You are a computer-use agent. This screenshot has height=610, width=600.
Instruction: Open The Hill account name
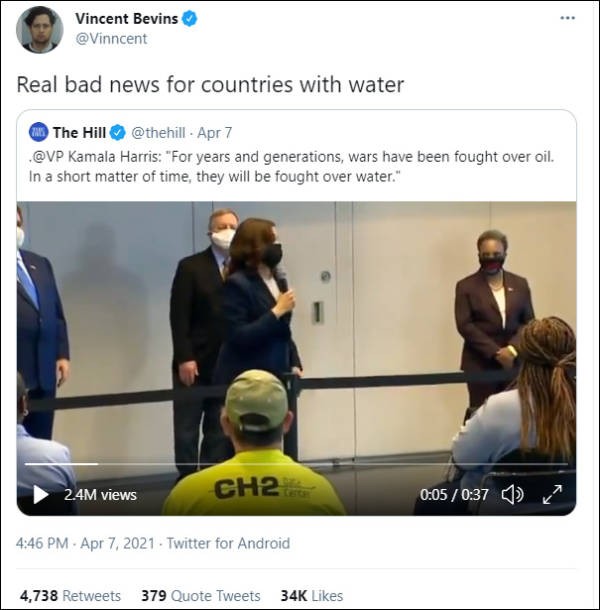coord(79,132)
